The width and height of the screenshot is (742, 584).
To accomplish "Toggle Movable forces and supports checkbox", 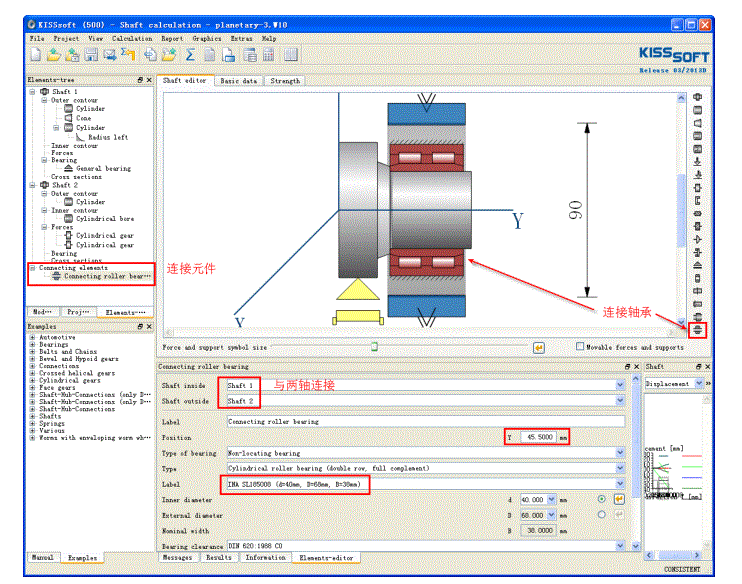I will (580, 346).
